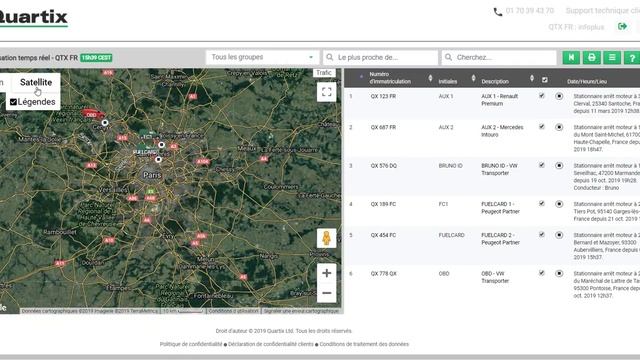Image resolution: width=640 pixels, height=360 pixels.
Task: Click the Support technique header text
Action: tap(602, 11)
